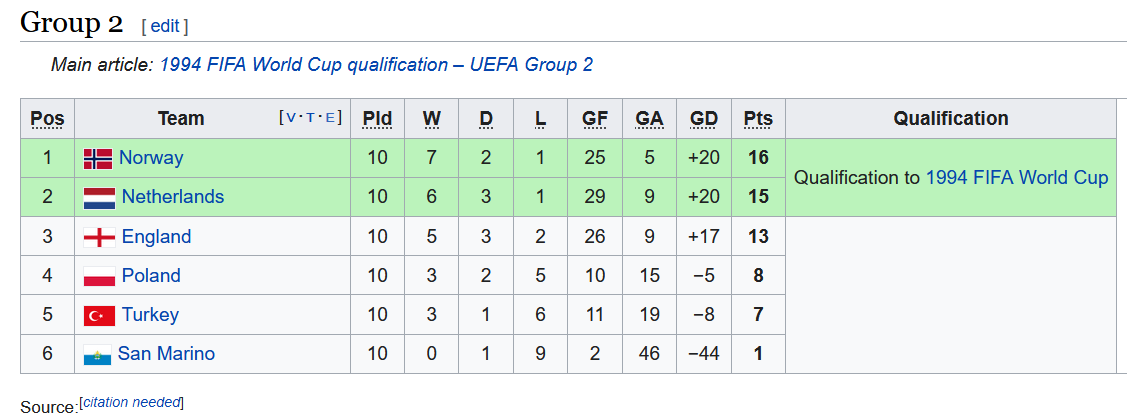The height and width of the screenshot is (417, 1127).
Task: Click the Poland flag icon
Action: point(99,276)
